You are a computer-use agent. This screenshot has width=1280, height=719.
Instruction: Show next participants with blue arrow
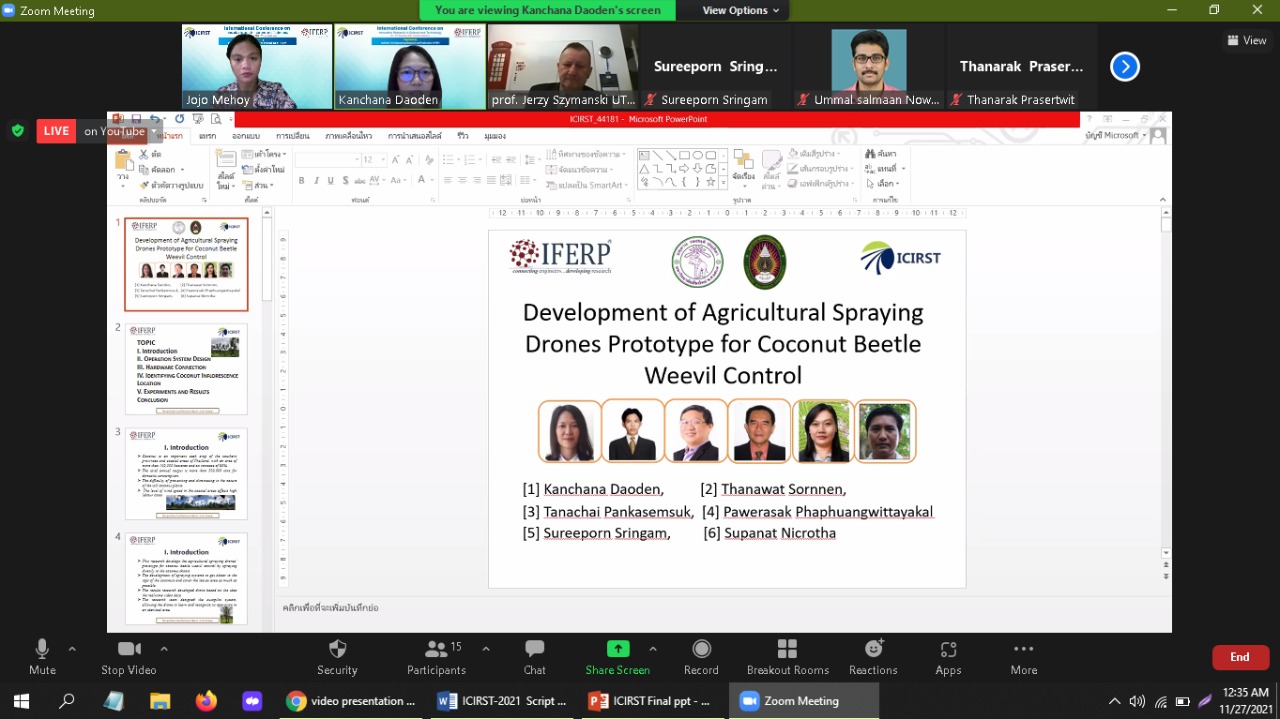tap(1125, 67)
